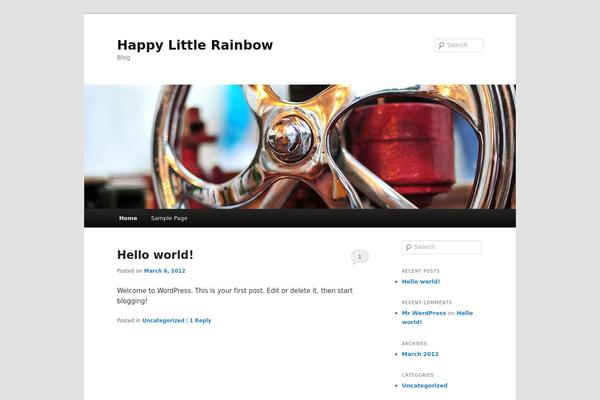Open the March 6, 2012 post date link

click(165, 271)
